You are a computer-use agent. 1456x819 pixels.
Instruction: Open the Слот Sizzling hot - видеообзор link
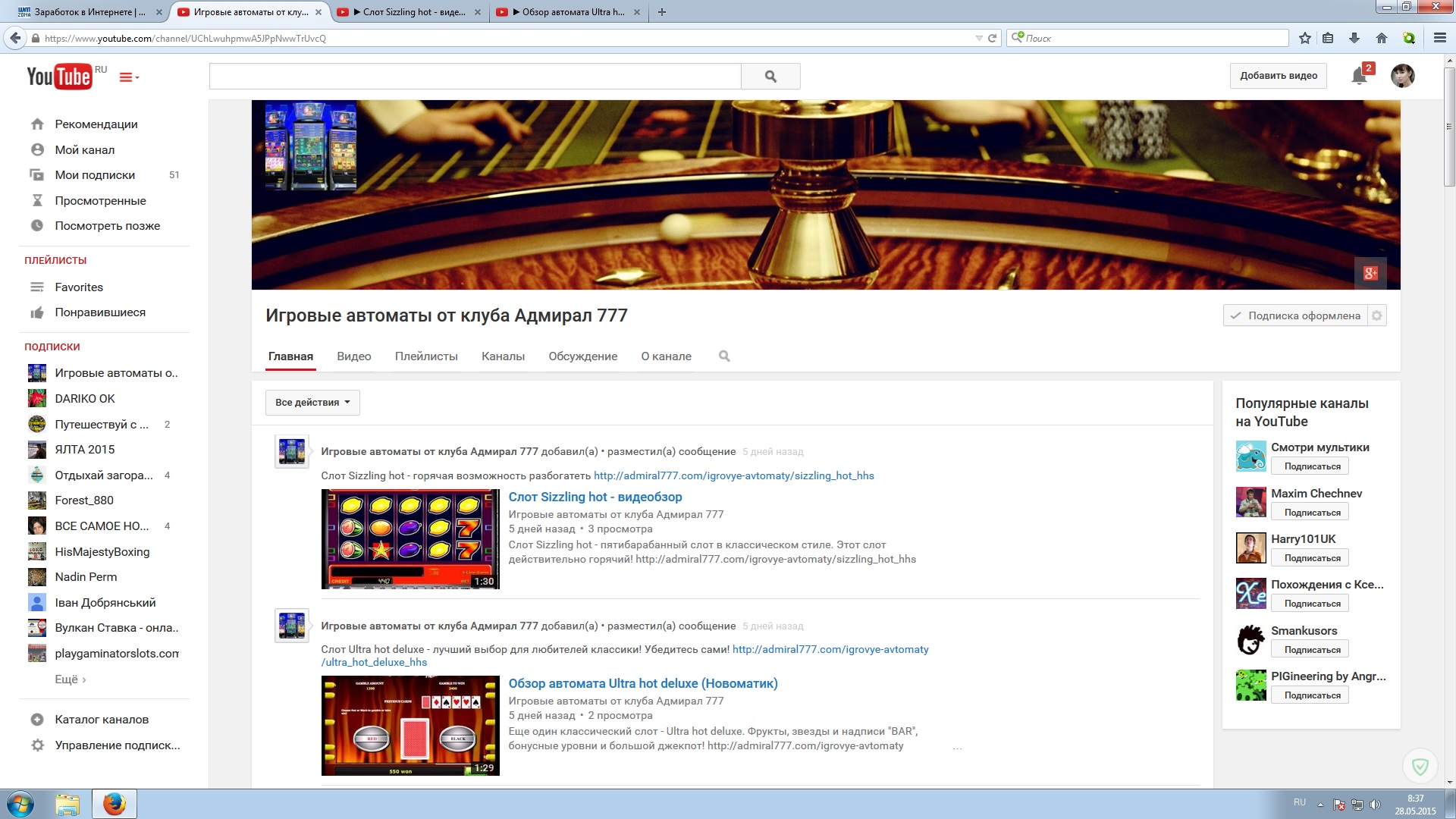pyautogui.click(x=595, y=497)
